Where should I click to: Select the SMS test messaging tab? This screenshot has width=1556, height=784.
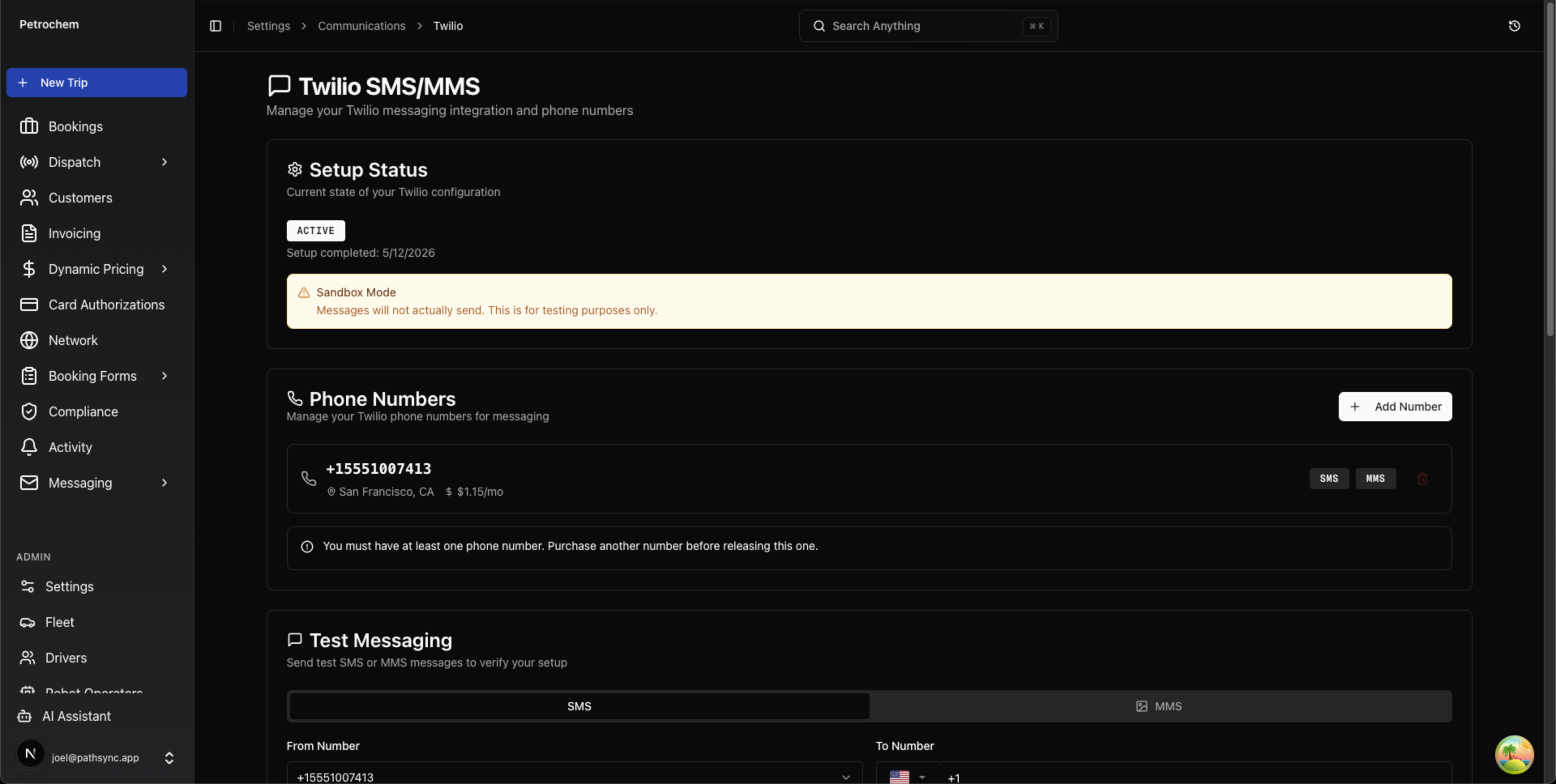click(579, 706)
